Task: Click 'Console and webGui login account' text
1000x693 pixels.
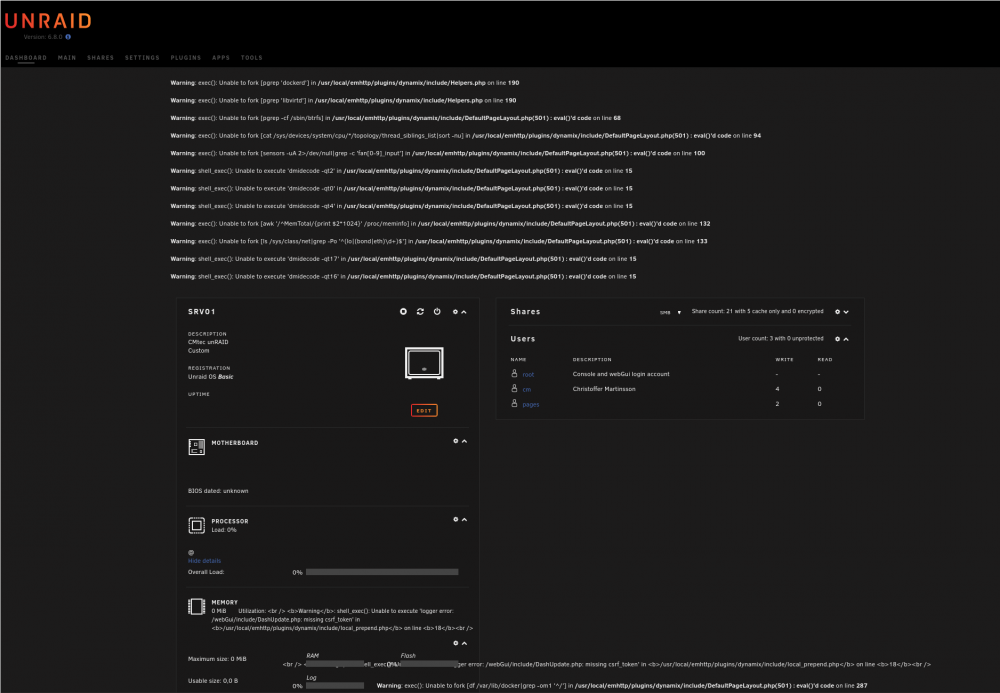Action: point(621,374)
